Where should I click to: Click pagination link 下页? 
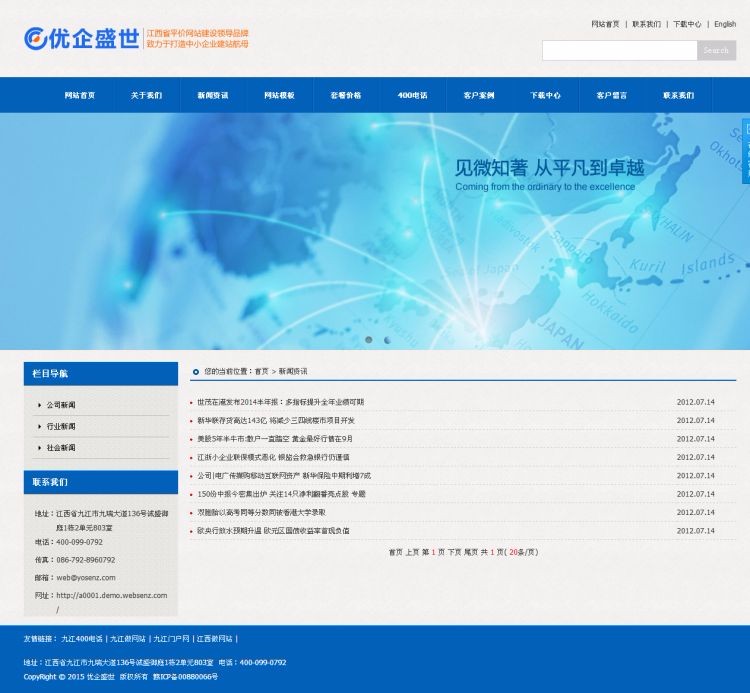(454, 552)
